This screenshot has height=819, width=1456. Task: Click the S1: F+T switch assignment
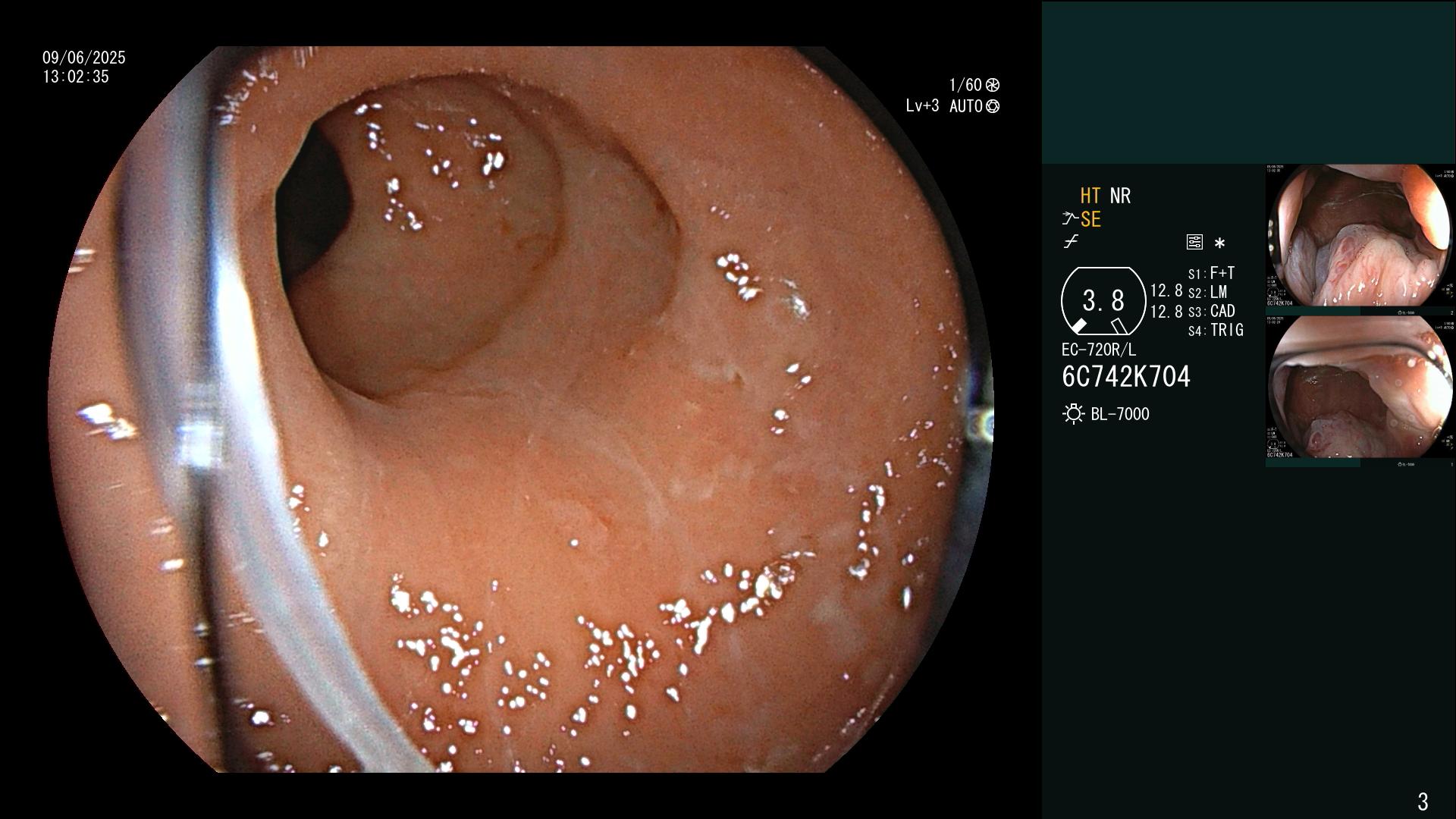[x=1212, y=273]
